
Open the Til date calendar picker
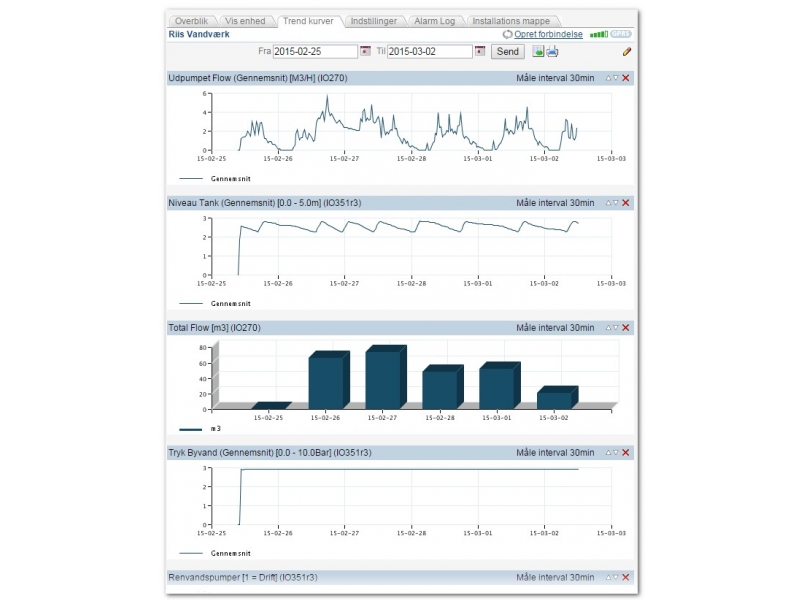tap(480, 51)
